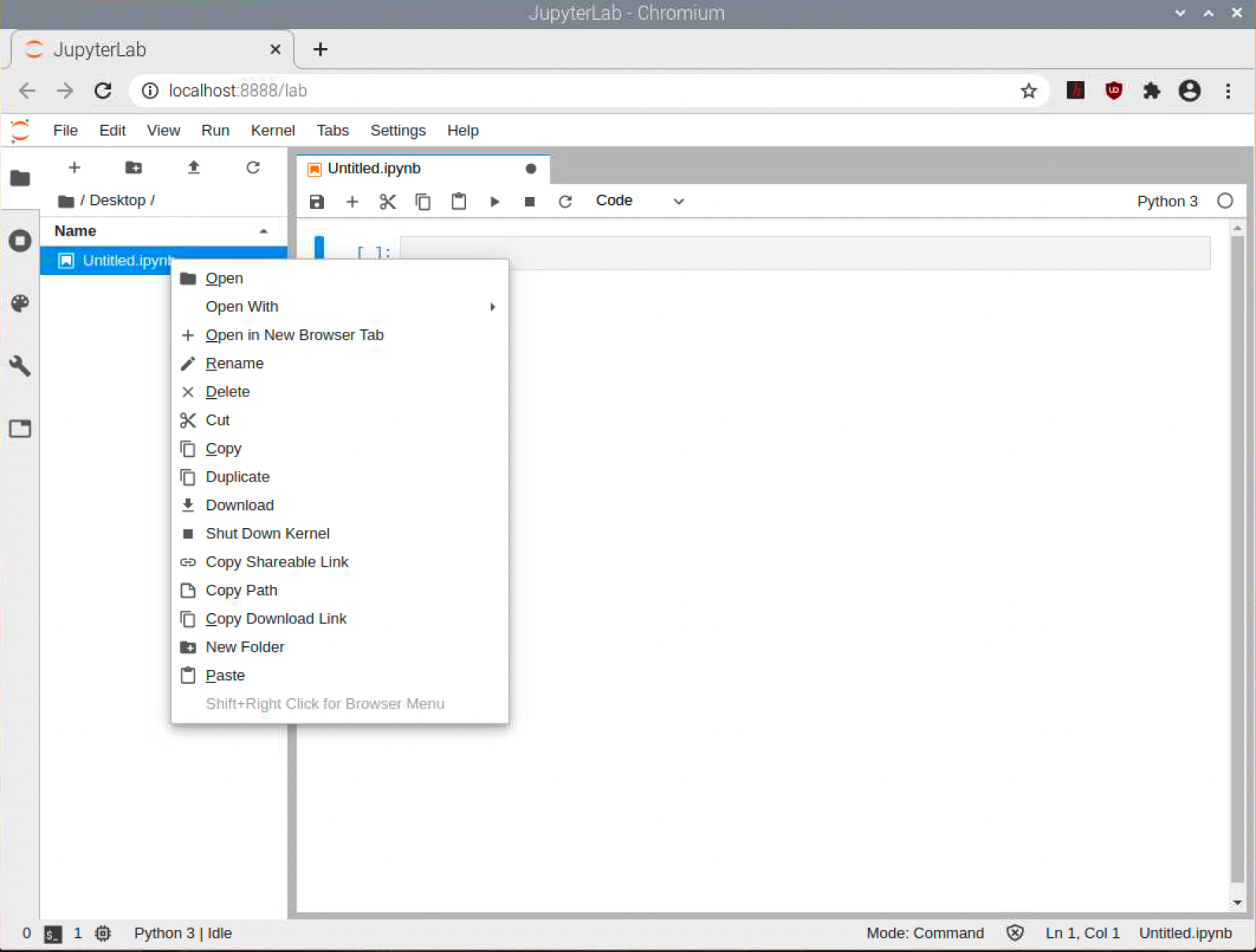Choose Download in the context menu
The height and width of the screenshot is (952, 1256).
point(340,505)
